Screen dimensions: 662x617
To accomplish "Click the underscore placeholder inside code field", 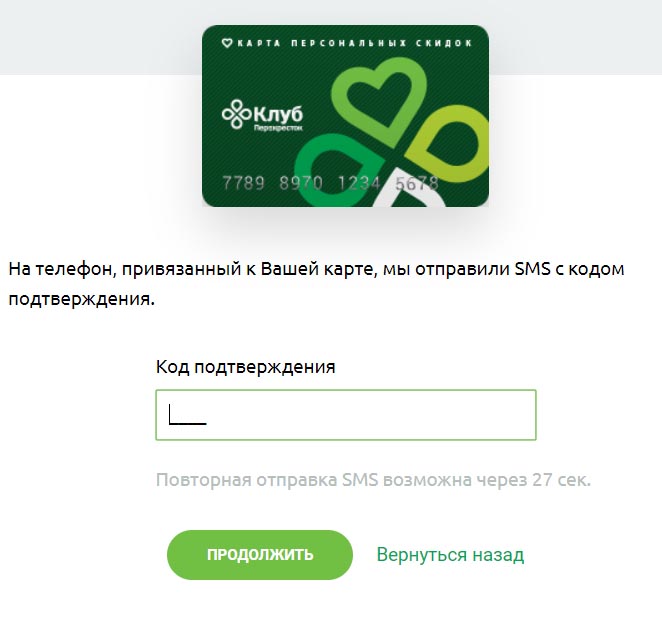I will click(188, 415).
